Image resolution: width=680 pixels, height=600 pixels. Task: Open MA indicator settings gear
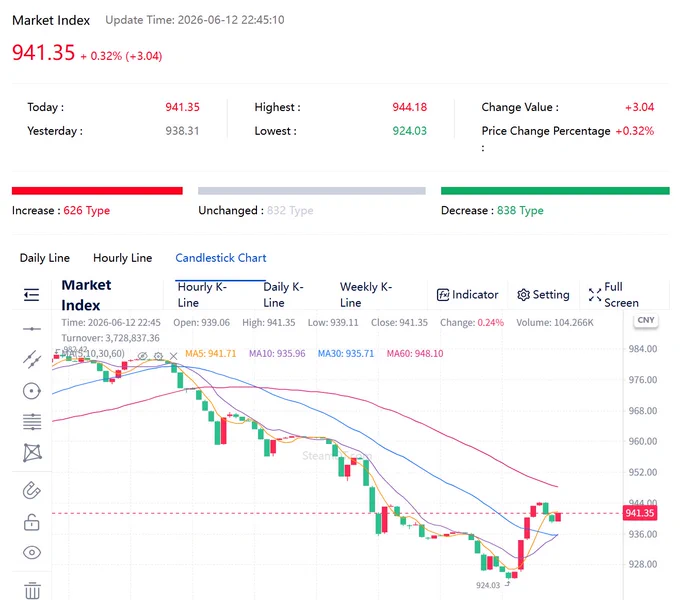point(158,356)
